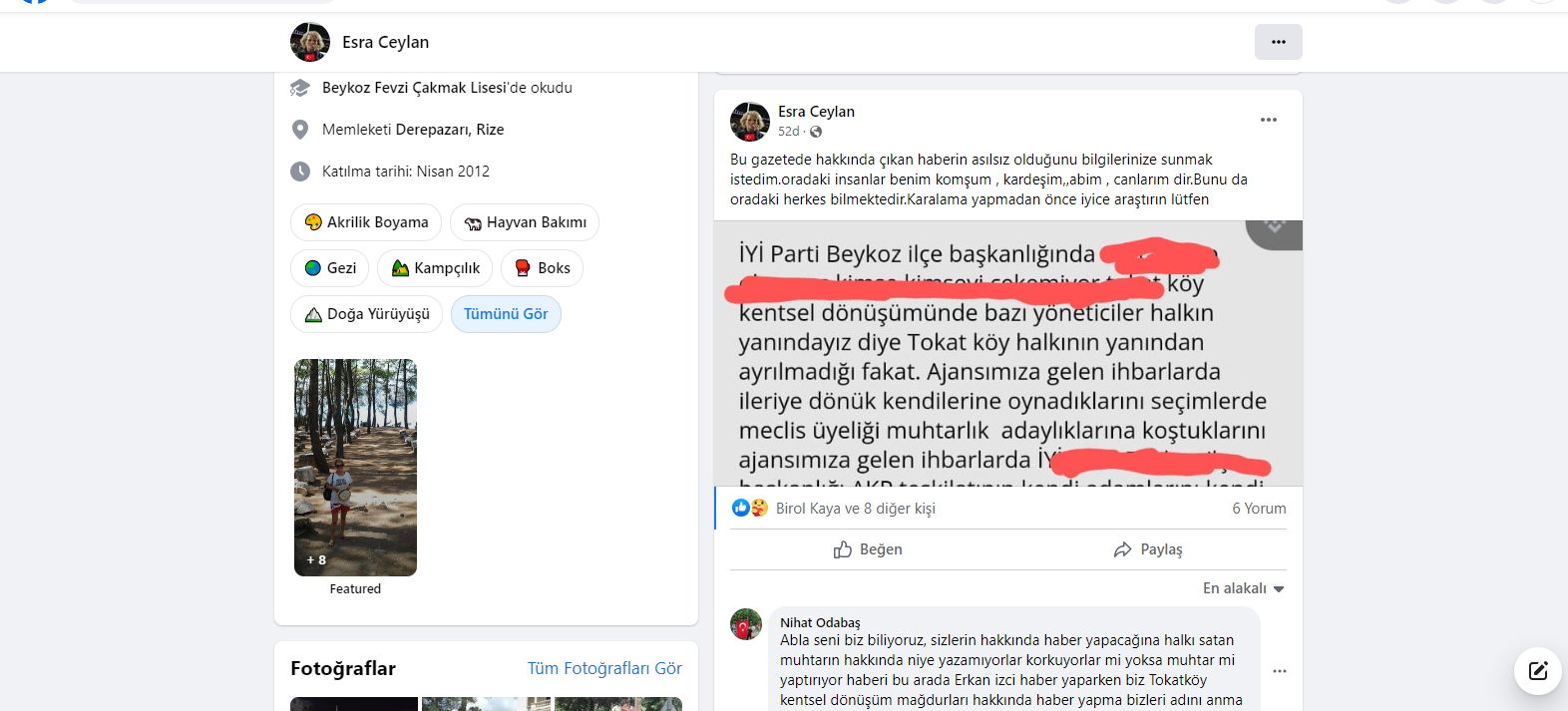The image size is (1568, 711).
Task: Open Esra Ceylan post avatar
Action: [x=750, y=122]
